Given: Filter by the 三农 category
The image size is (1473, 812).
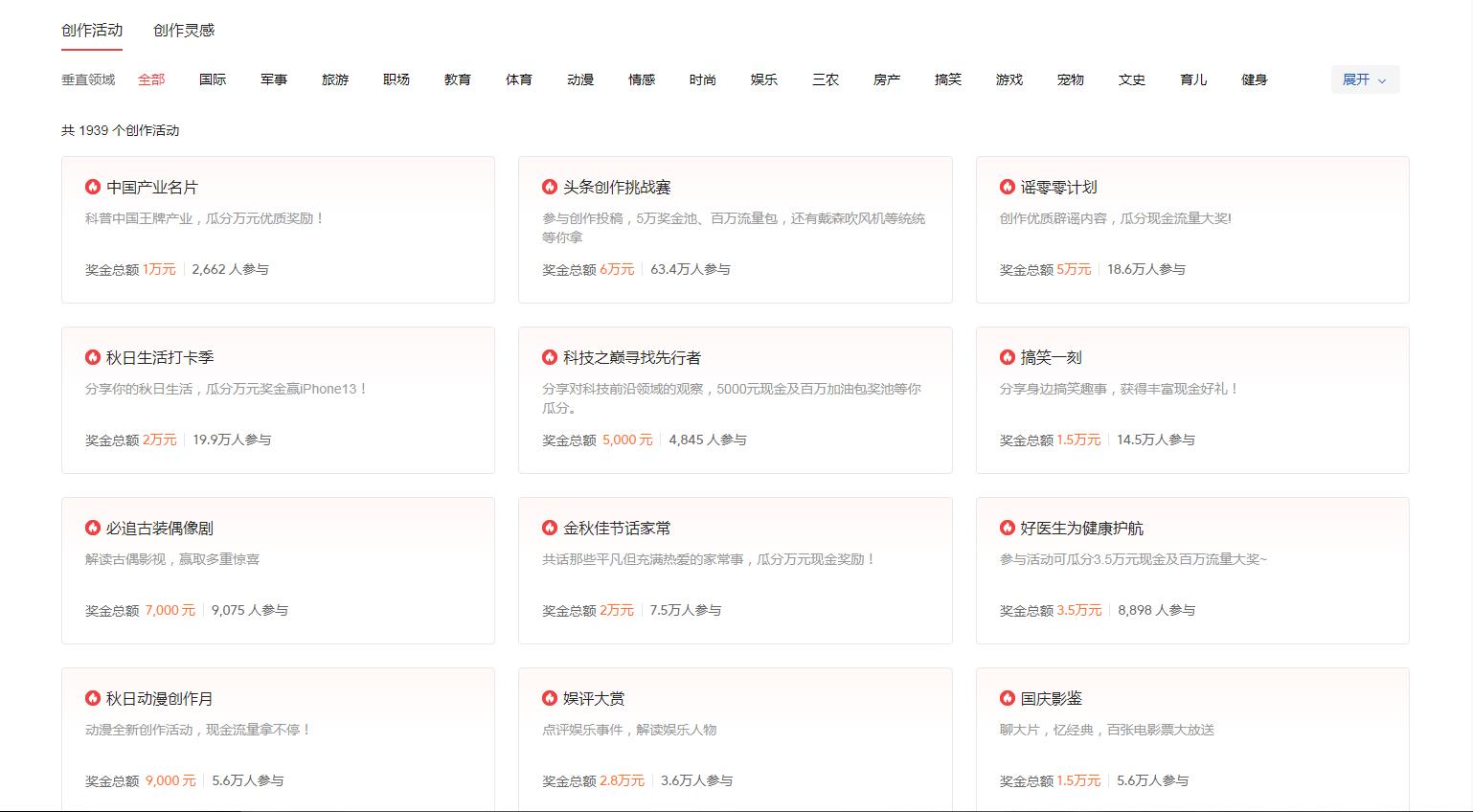Looking at the screenshot, I should click(825, 79).
